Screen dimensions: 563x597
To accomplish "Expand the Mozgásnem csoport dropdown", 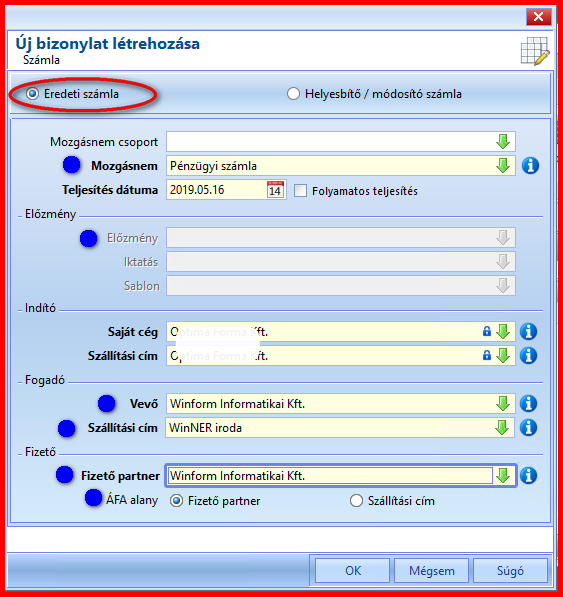I will point(503,142).
